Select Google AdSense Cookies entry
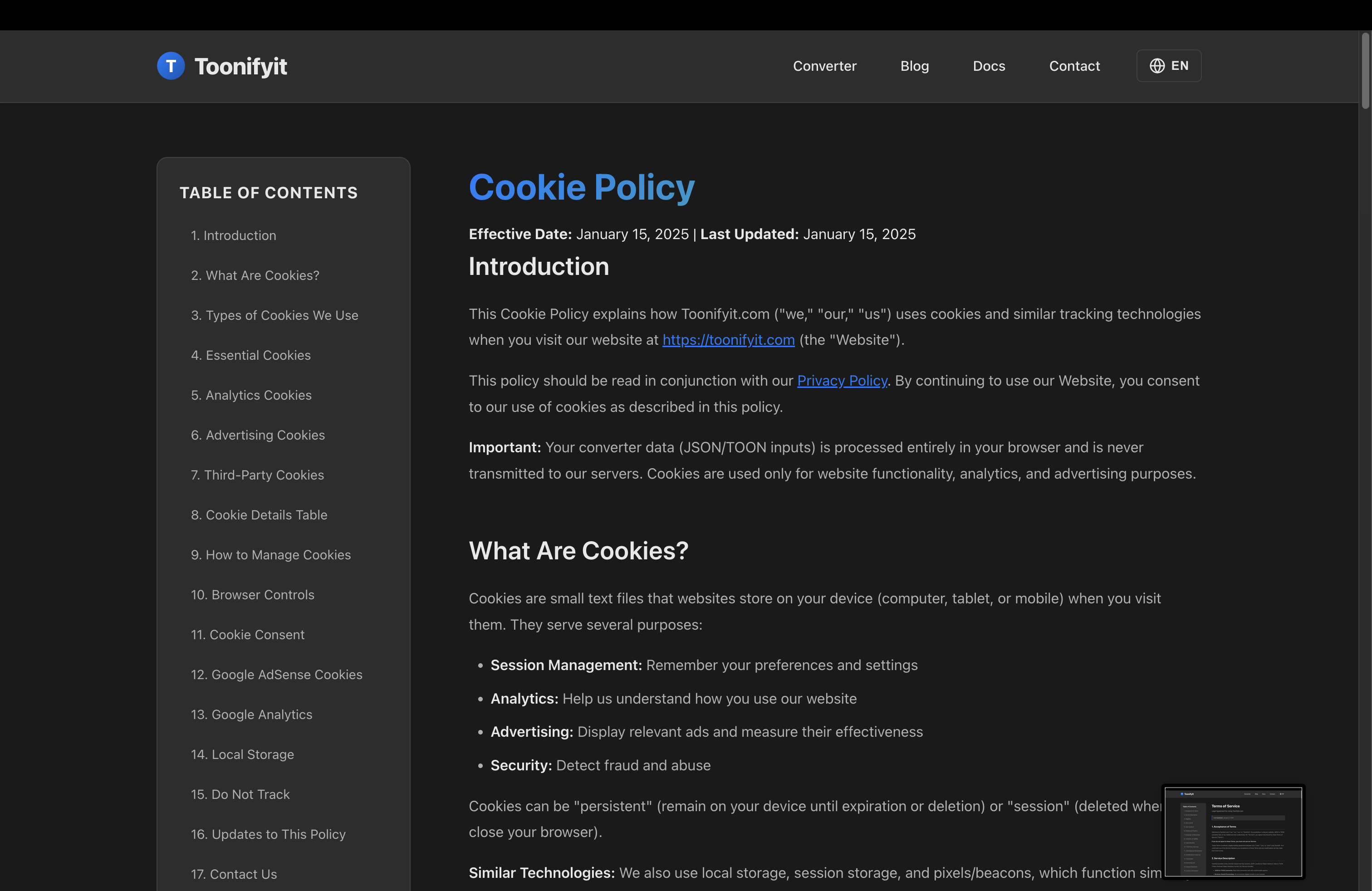 [x=276, y=674]
